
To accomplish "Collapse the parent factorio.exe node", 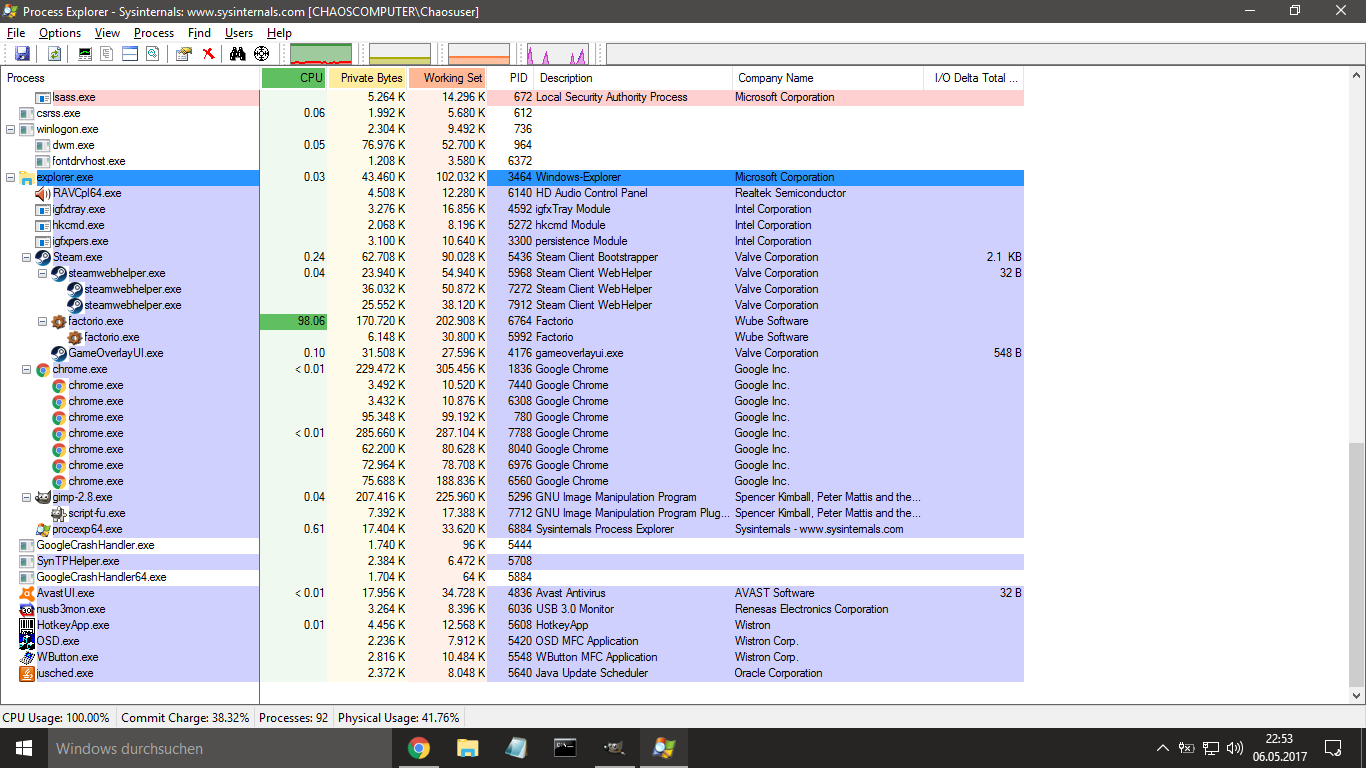I will [43, 321].
